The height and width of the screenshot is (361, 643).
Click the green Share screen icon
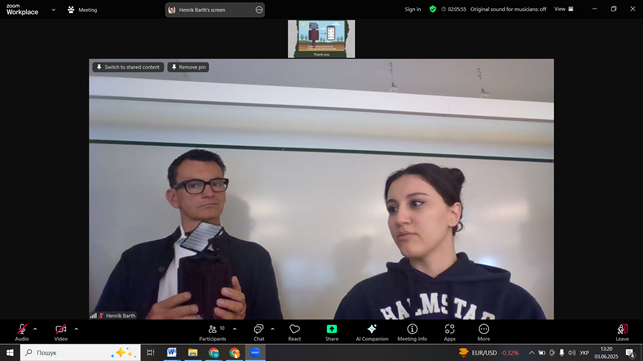coord(332,329)
